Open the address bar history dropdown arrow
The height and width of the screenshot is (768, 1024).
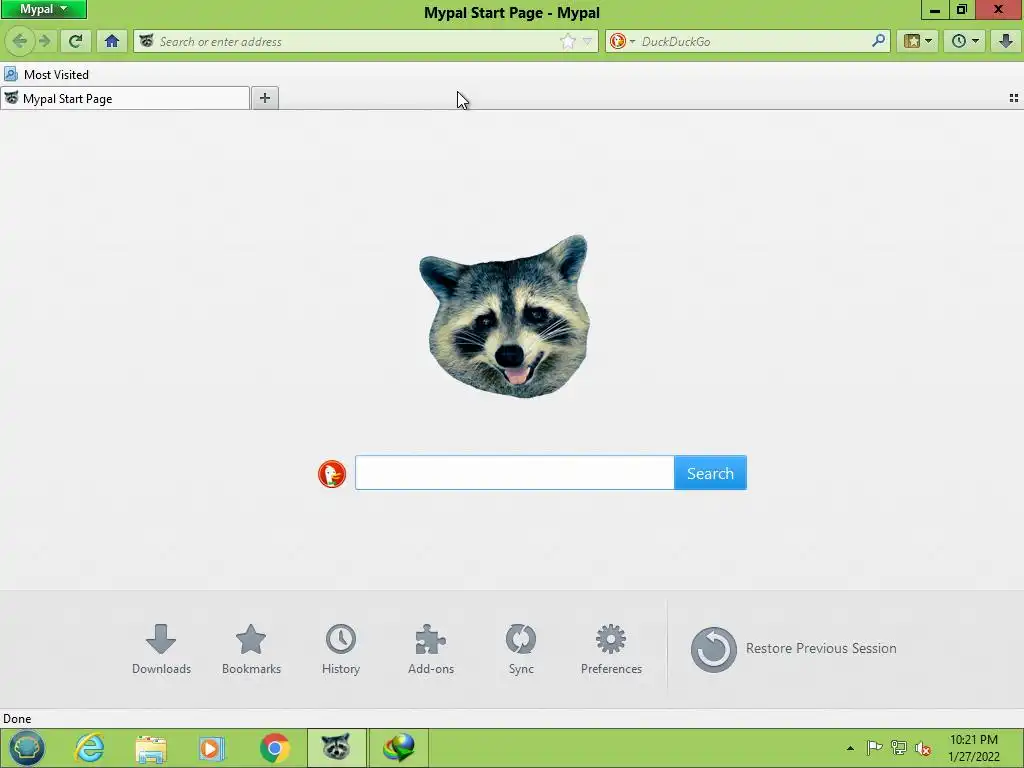pos(587,41)
